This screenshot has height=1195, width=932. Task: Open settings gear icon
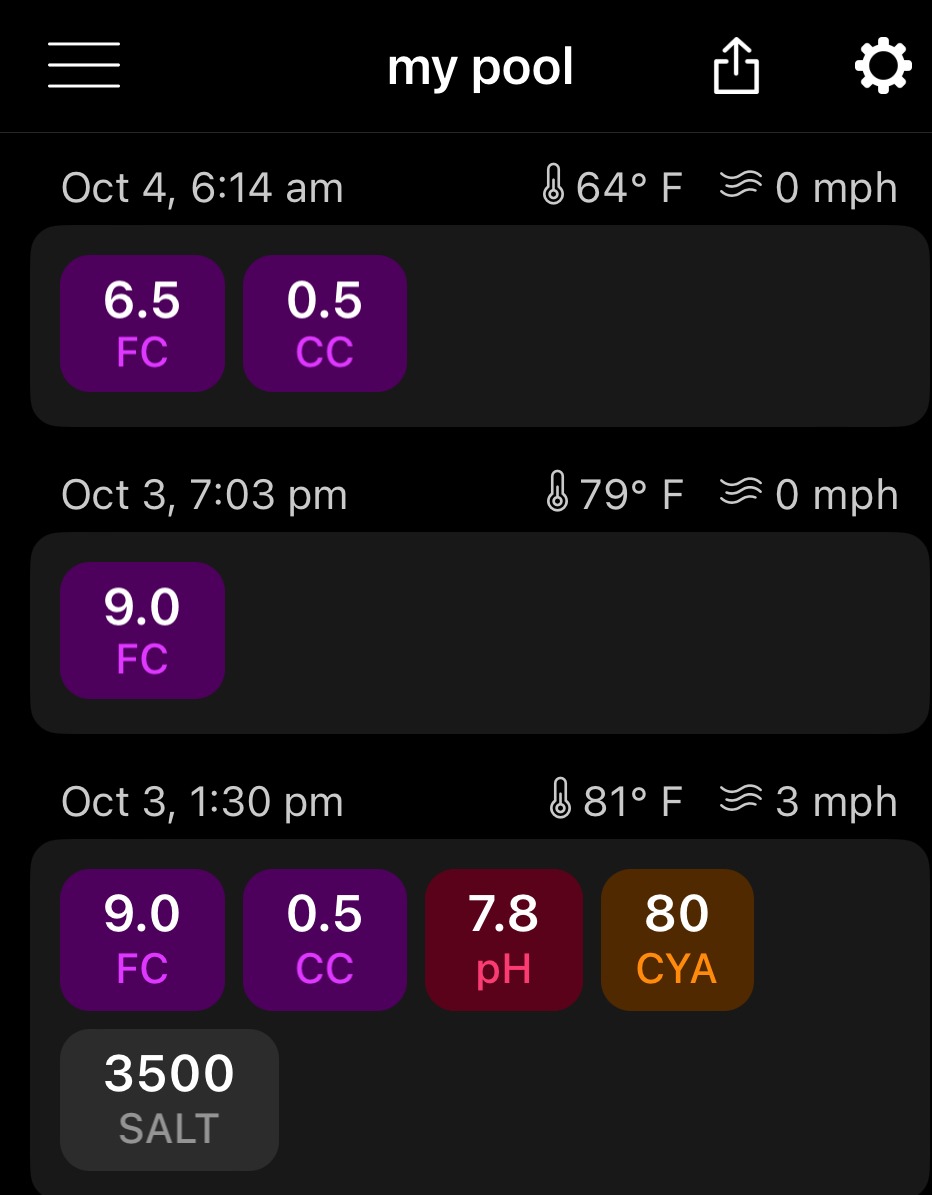[x=882, y=66]
